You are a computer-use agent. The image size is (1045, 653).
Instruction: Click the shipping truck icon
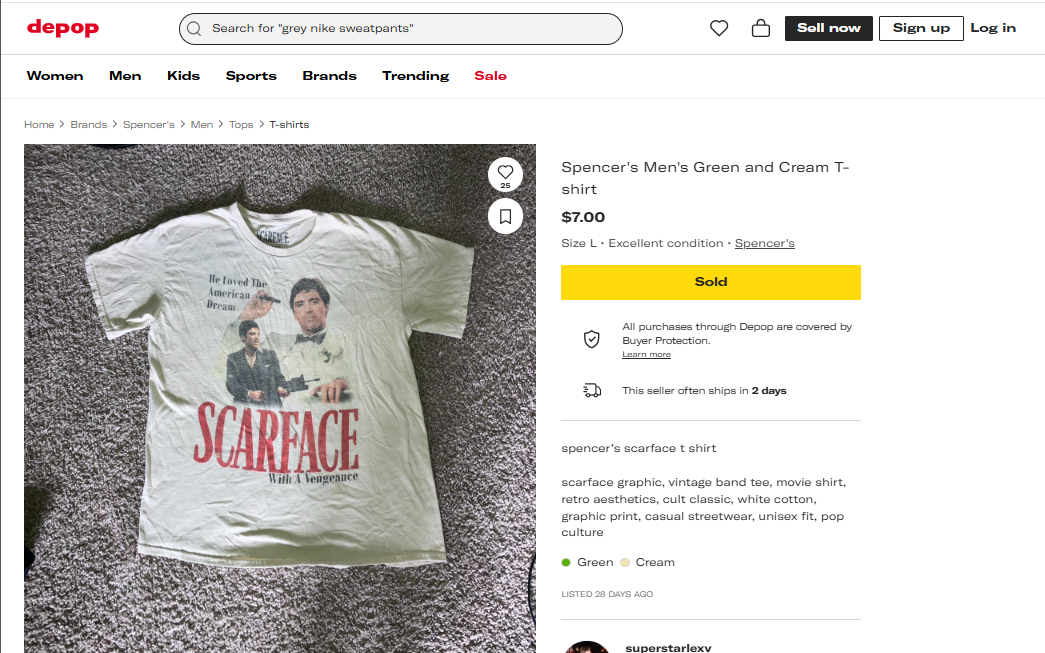[x=592, y=390]
